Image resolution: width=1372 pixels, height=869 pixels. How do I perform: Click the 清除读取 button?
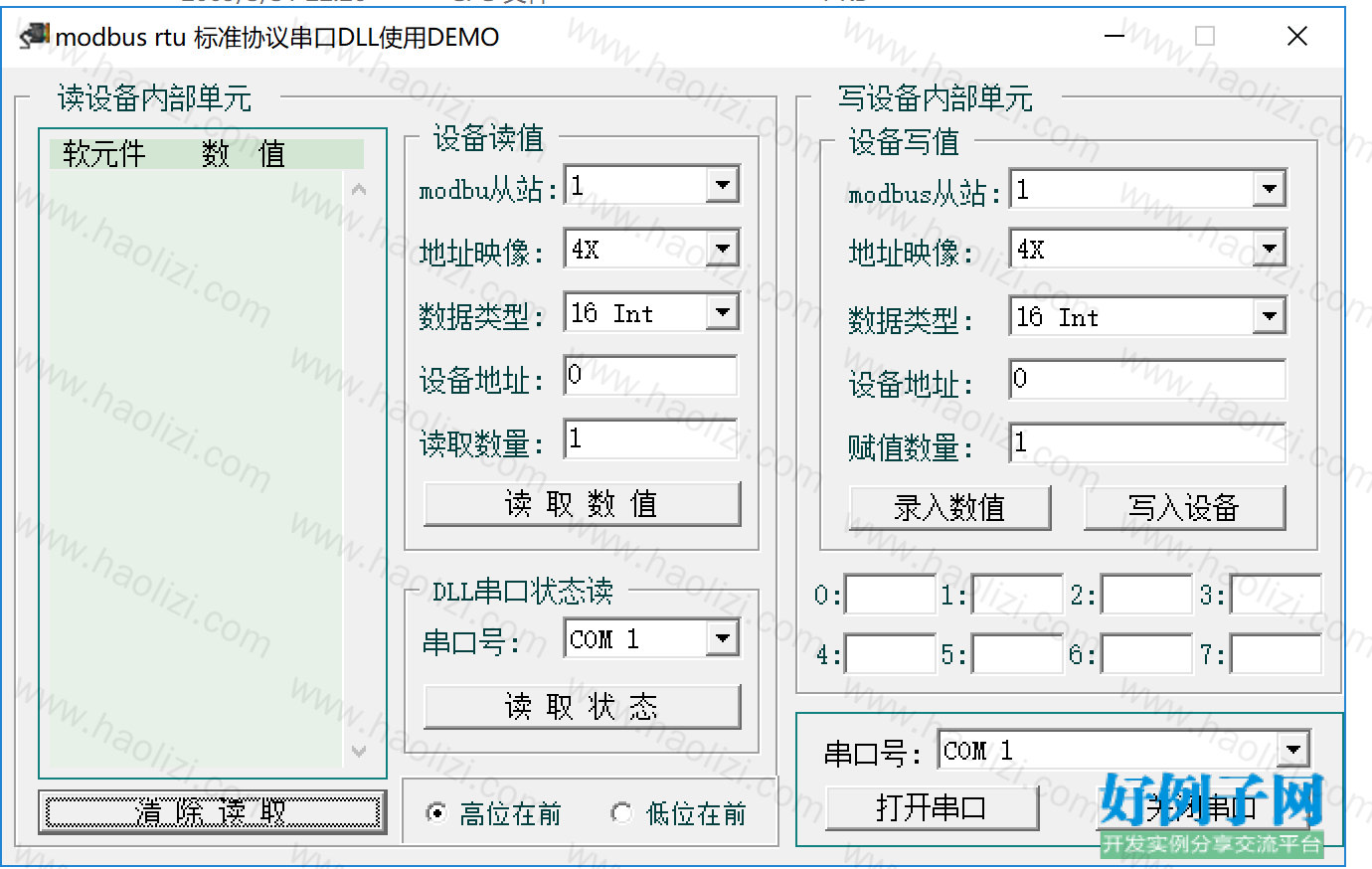(213, 812)
